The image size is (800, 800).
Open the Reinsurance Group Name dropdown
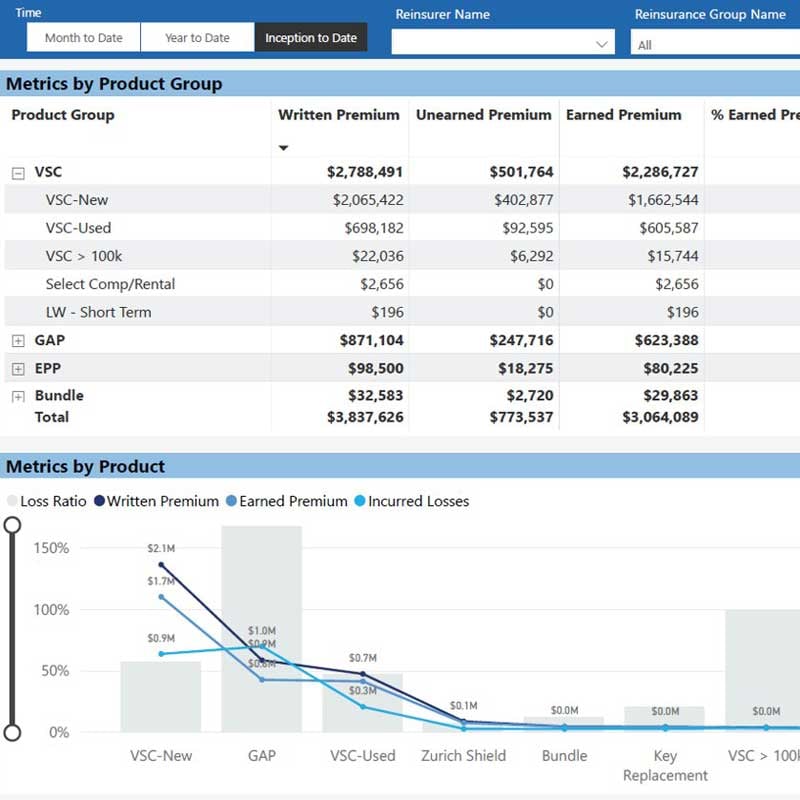(714, 43)
